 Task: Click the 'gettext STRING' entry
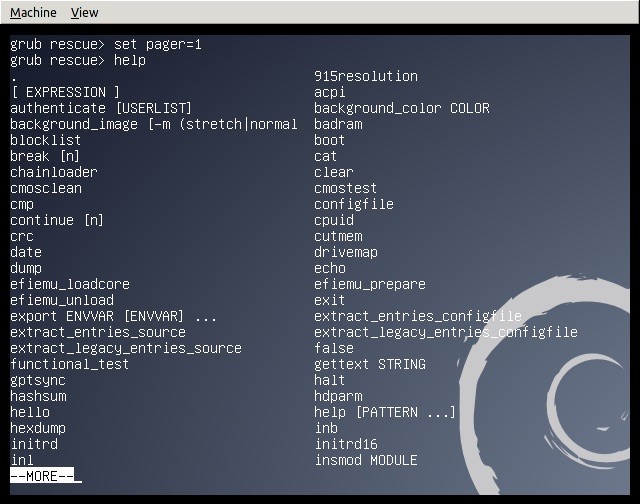370,364
